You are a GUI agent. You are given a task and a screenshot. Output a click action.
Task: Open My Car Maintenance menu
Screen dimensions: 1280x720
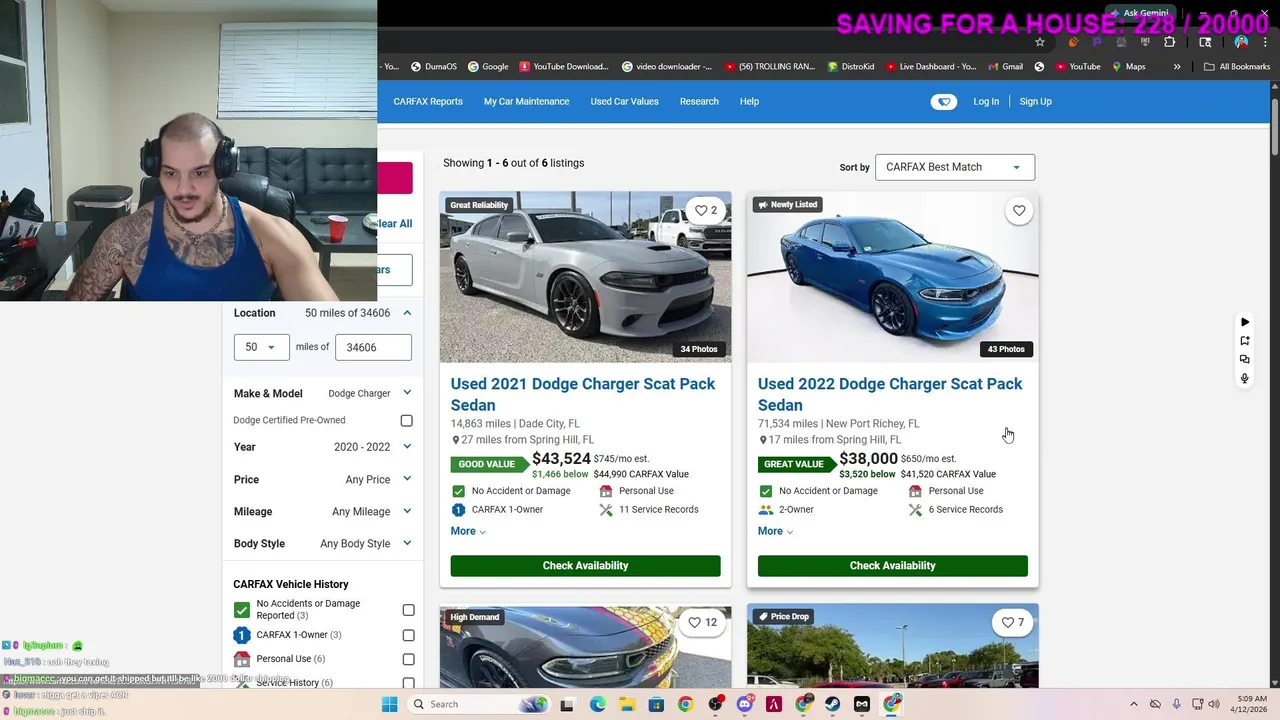point(526,101)
